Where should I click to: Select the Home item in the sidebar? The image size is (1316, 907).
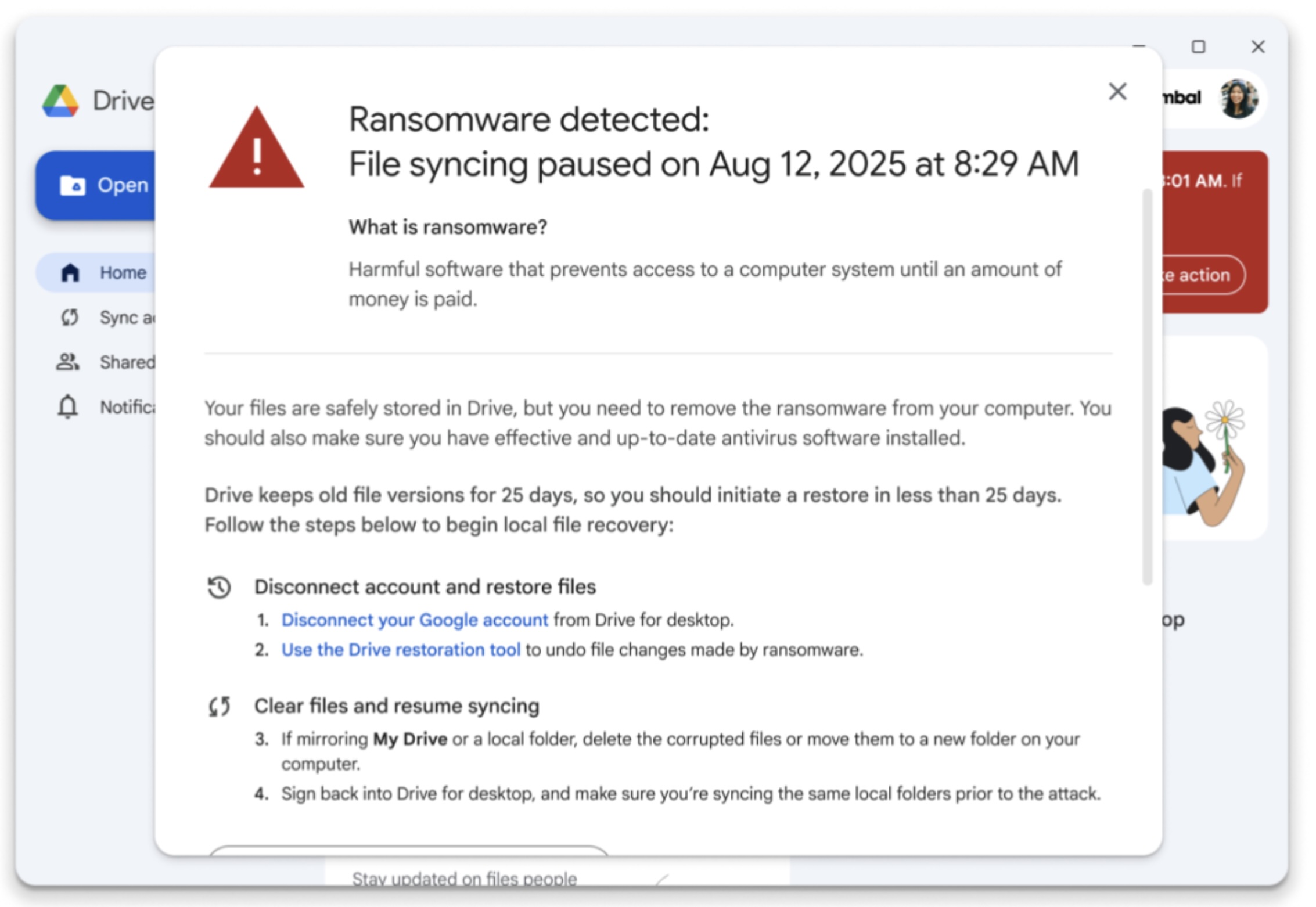123,272
